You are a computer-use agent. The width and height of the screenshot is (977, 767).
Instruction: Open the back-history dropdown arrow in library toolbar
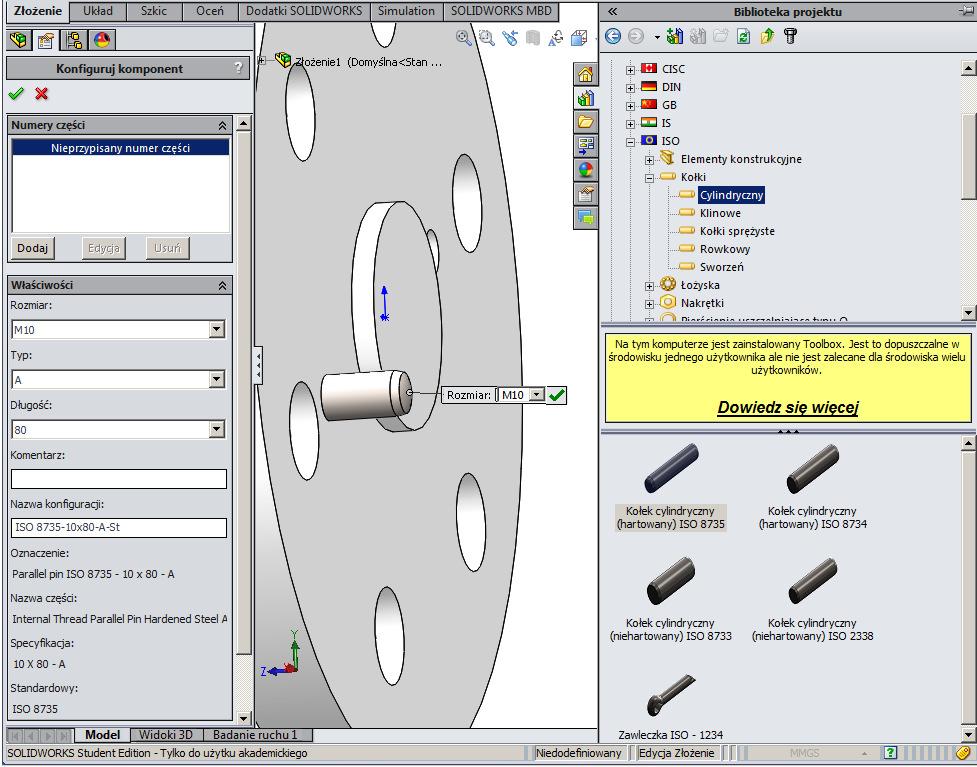tap(657, 37)
